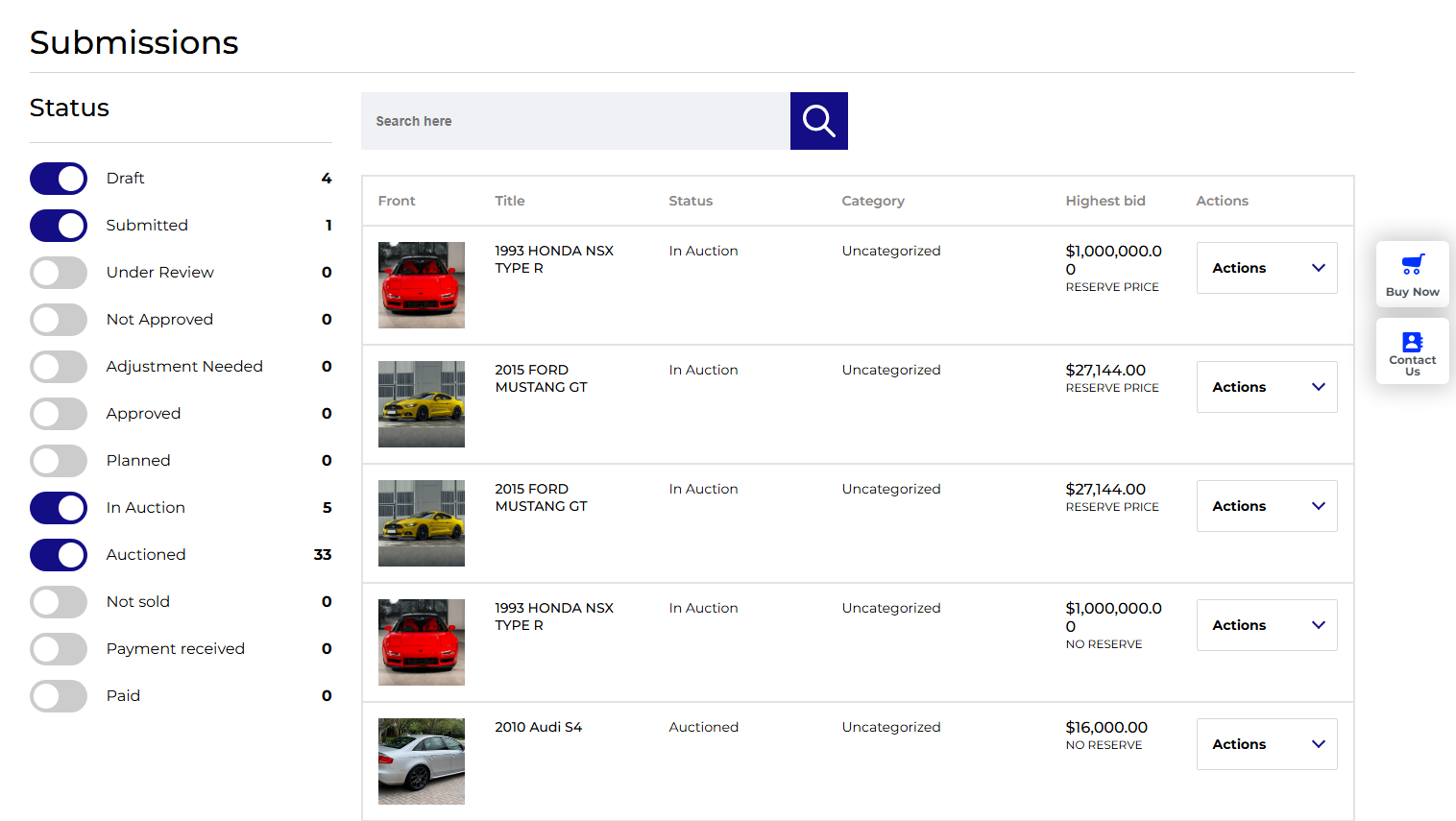Open the Contact Us shortcut
The height and width of the screenshot is (821, 1456).
[1412, 351]
